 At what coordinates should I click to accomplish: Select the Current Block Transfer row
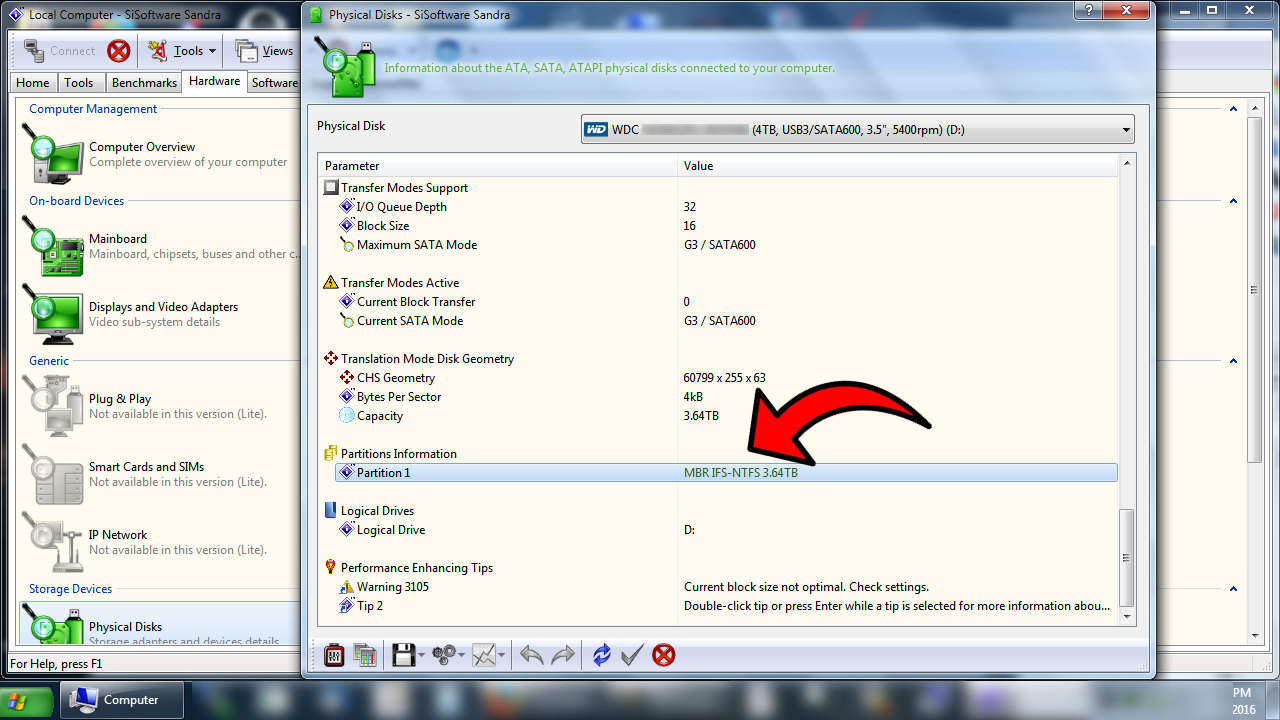coord(727,302)
